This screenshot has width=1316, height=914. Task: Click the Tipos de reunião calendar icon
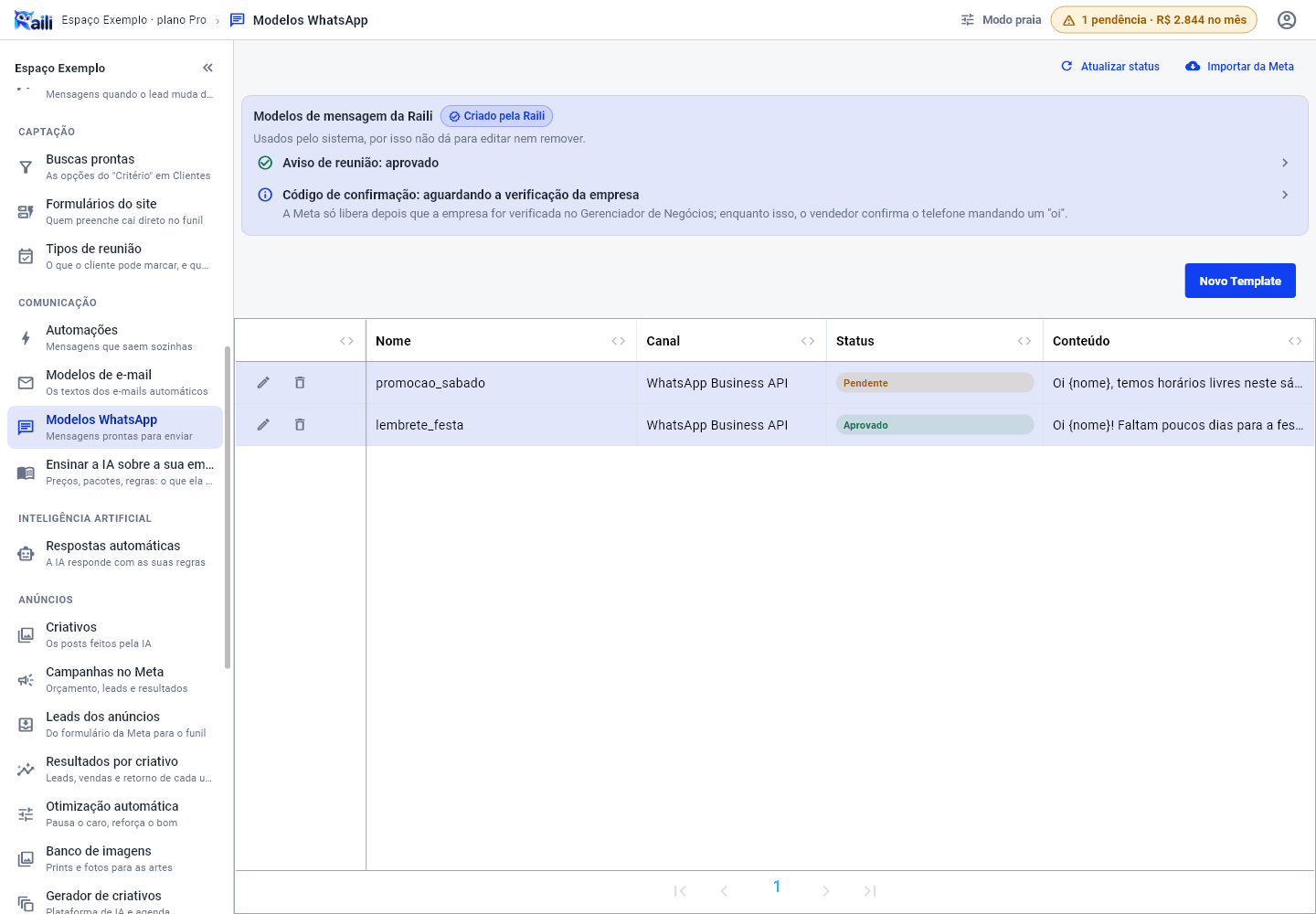click(x=26, y=257)
